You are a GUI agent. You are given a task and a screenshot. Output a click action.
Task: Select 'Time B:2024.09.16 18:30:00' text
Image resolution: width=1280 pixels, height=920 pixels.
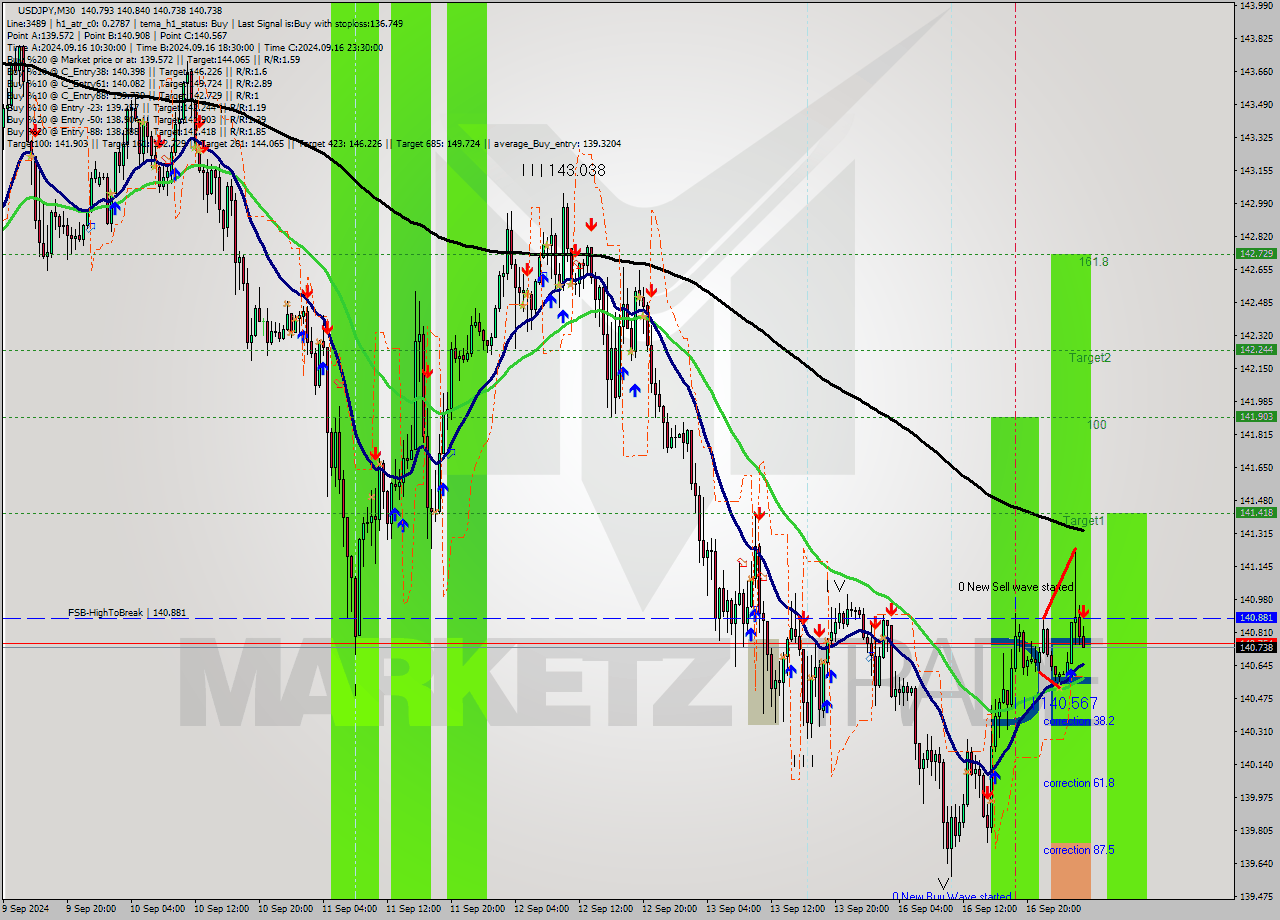[x=196, y=47]
